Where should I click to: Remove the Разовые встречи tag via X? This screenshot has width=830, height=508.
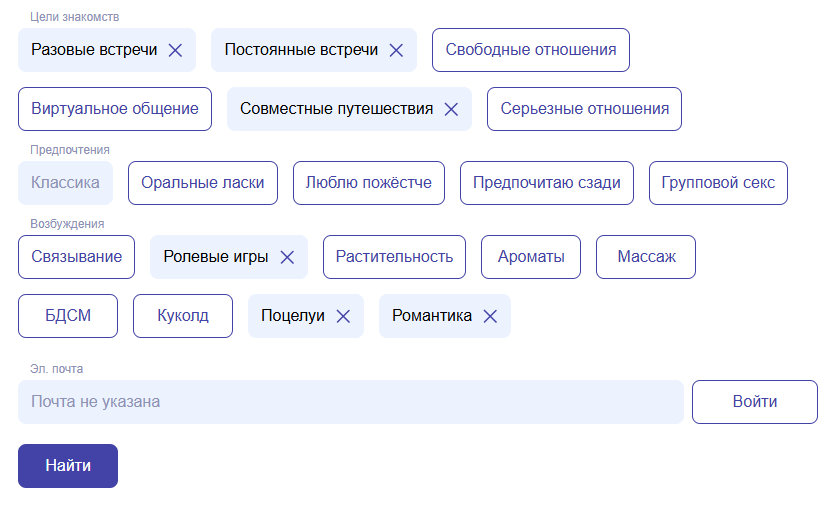pos(175,50)
